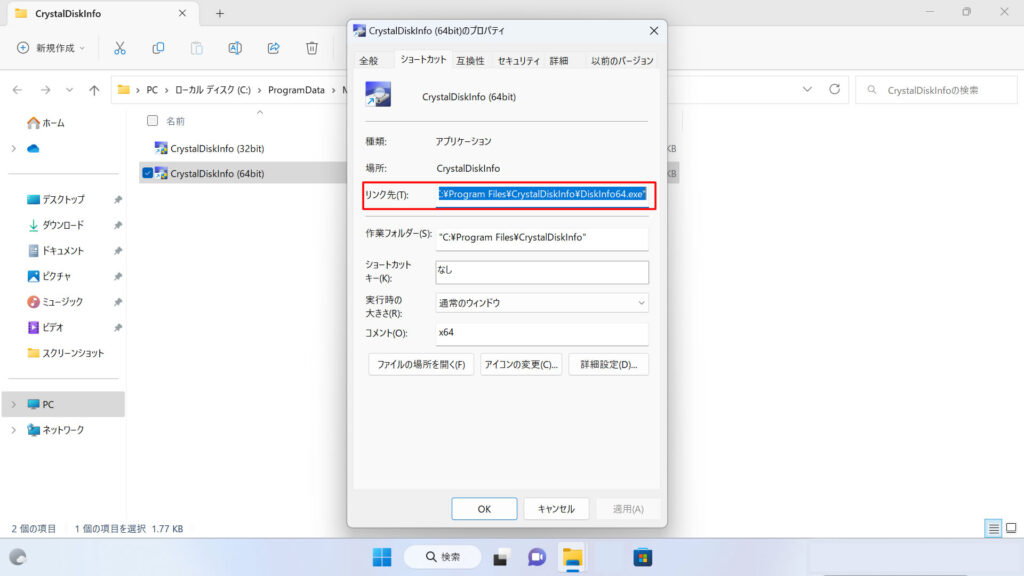Open the Chat app on the taskbar
The image size is (1024, 576).
(537, 557)
